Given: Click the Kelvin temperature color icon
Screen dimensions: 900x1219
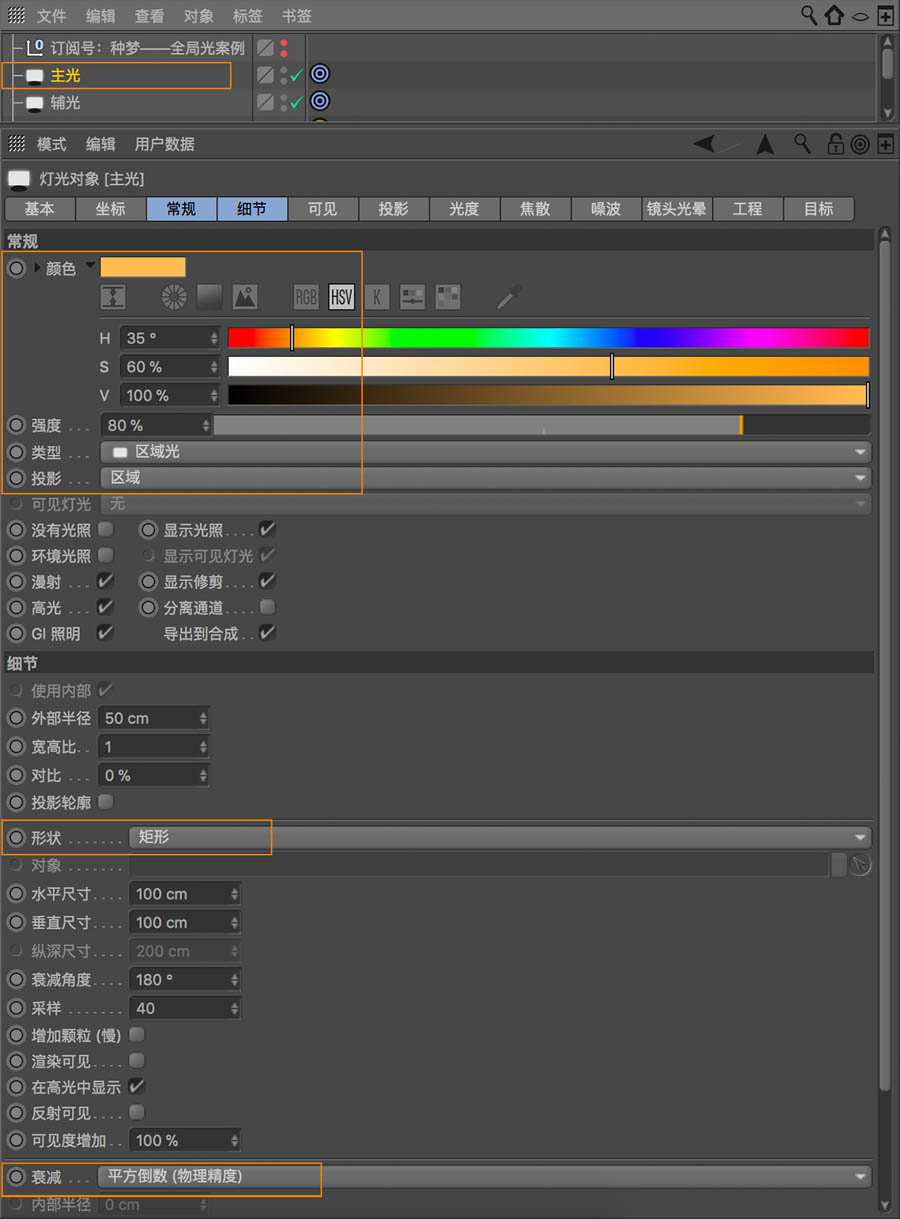Looking at the screenshot, I should [377, 297].
